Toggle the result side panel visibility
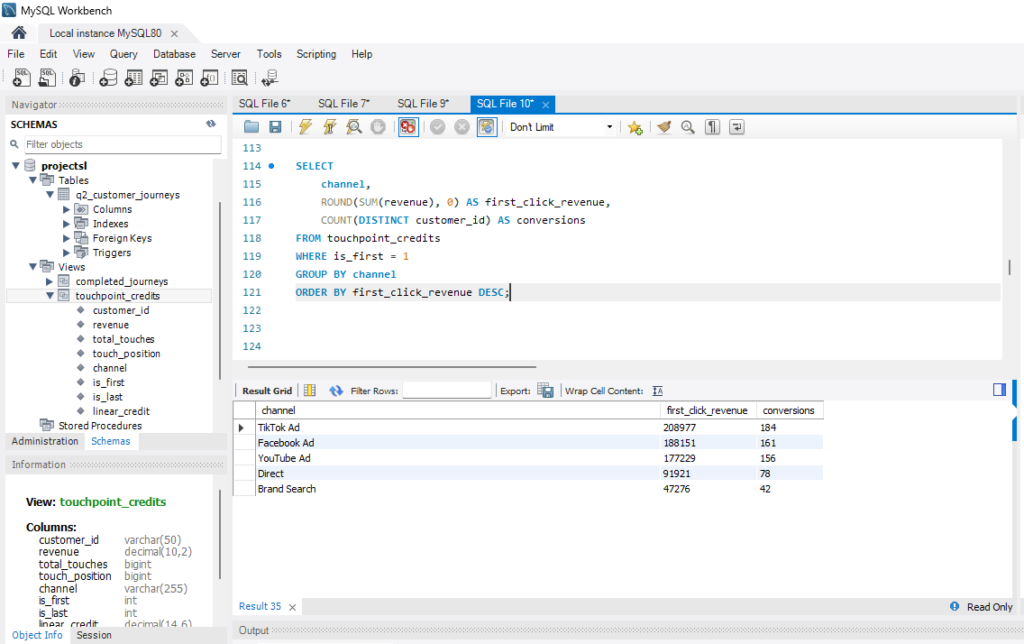Viewport: 1024px width, 644px height. pyautogui.click(x=999, y=389)
